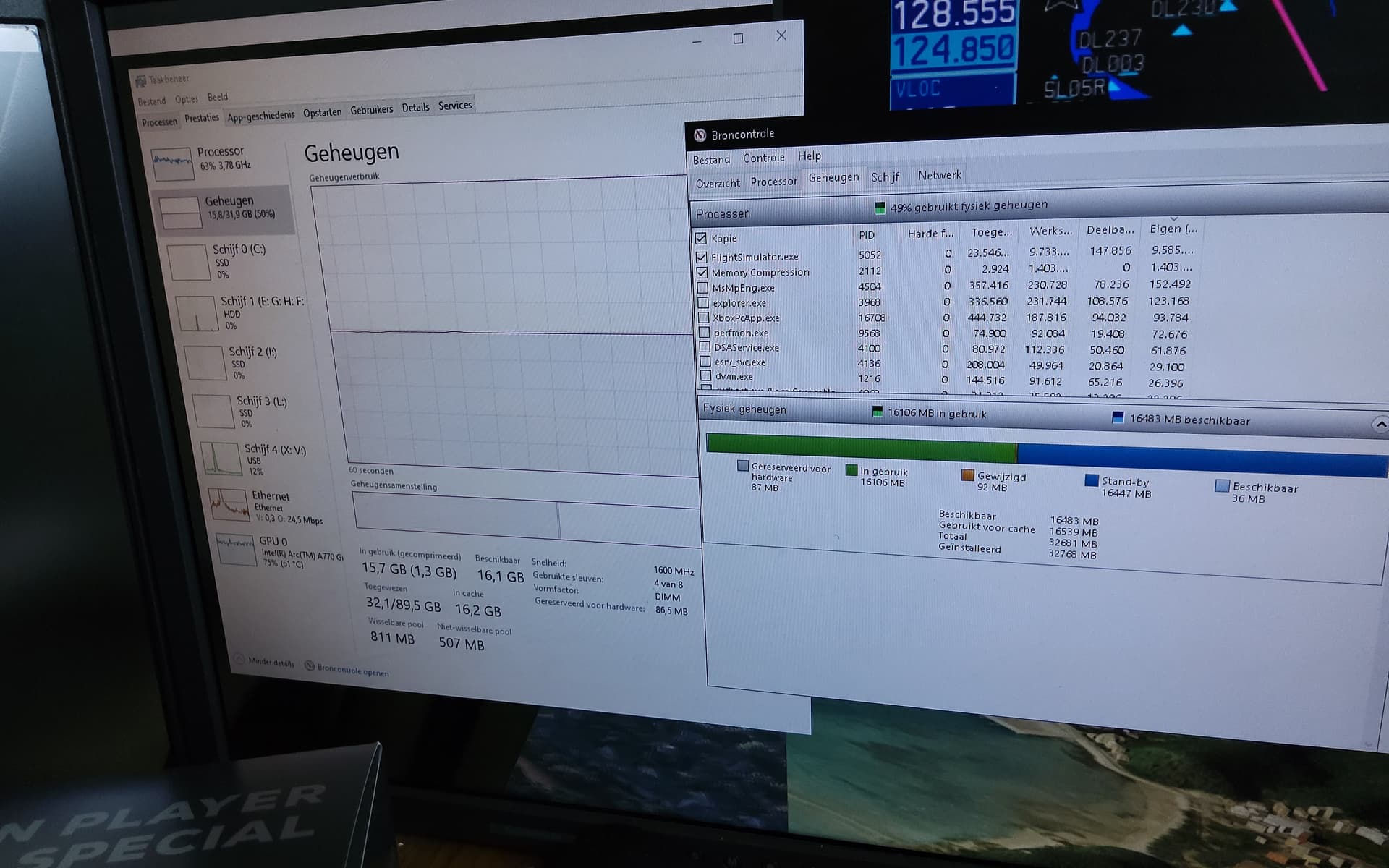
Task: Switch to the Netwerk tab in Broncontrole
Action: [x=939, y=174]
